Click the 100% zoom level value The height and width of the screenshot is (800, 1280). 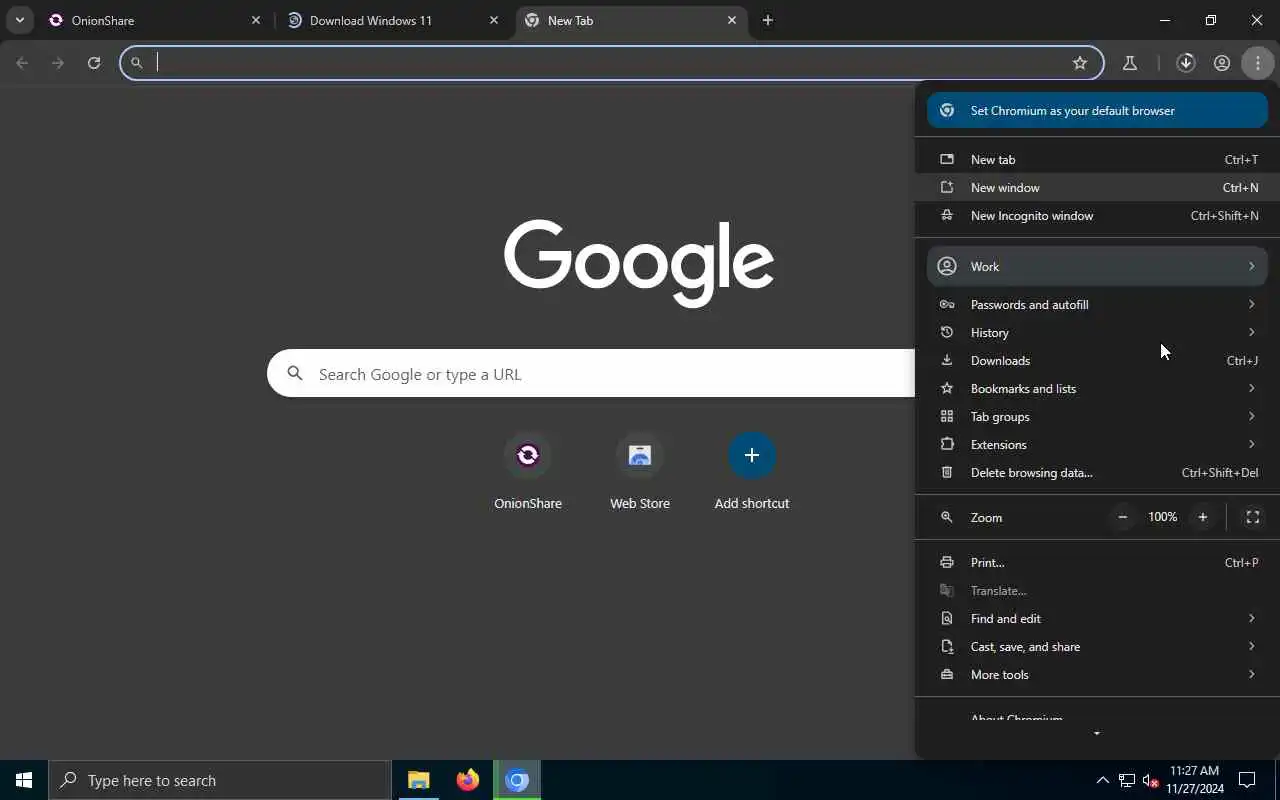pyautogui.click(x=1162, y=517)
